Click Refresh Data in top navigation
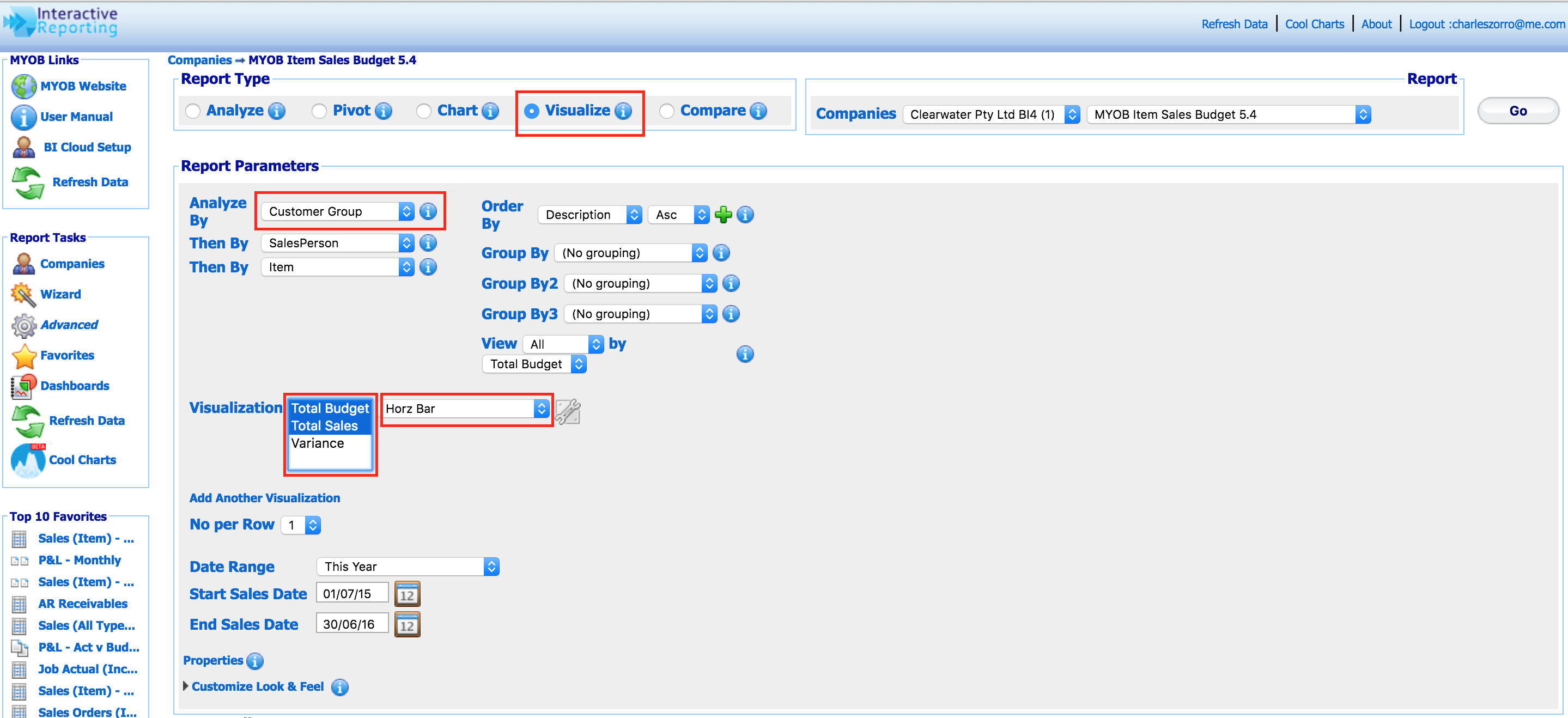The image size is (1568, 718). coord(1235,25)
